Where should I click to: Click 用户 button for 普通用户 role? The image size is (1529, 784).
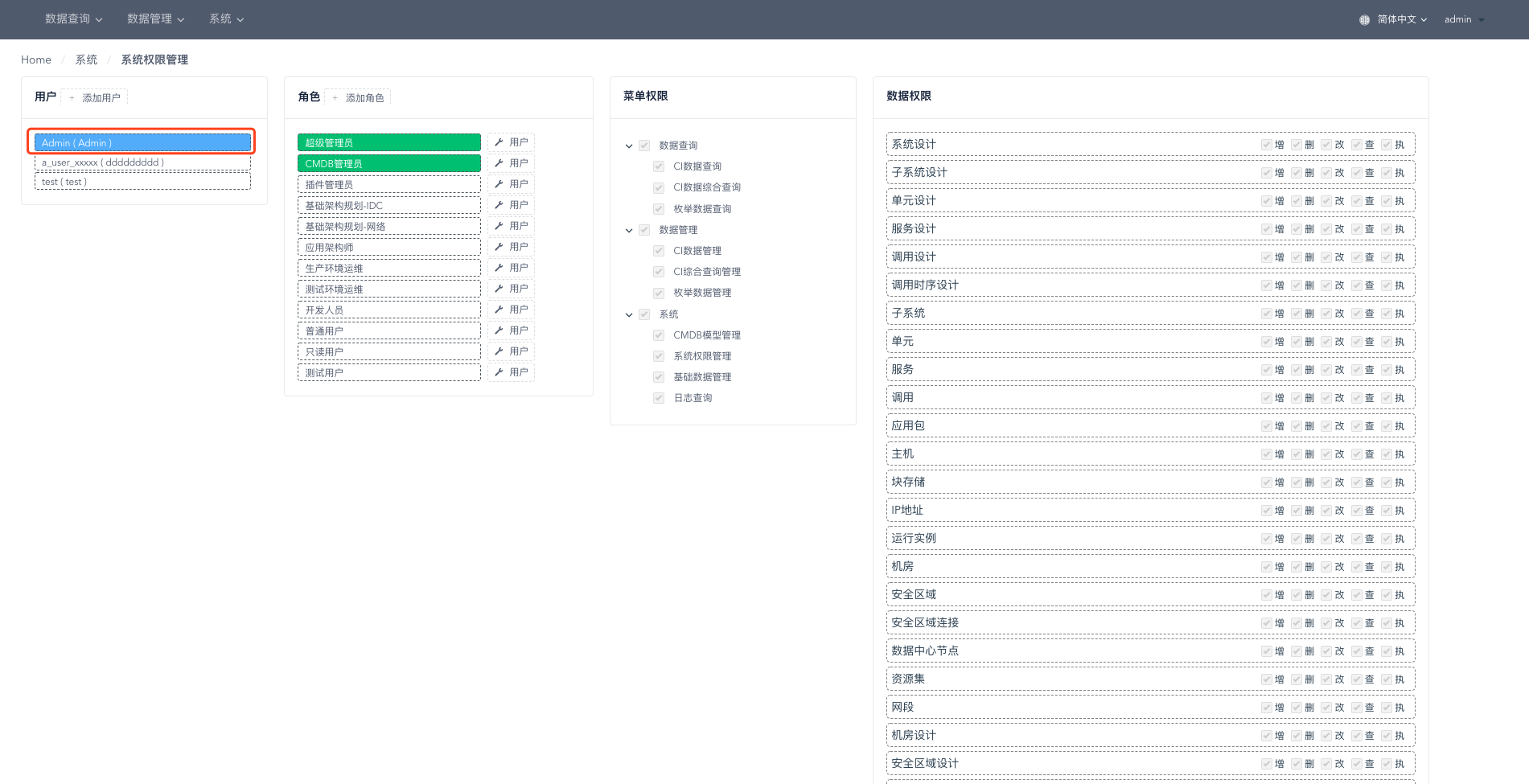point(511,330)
